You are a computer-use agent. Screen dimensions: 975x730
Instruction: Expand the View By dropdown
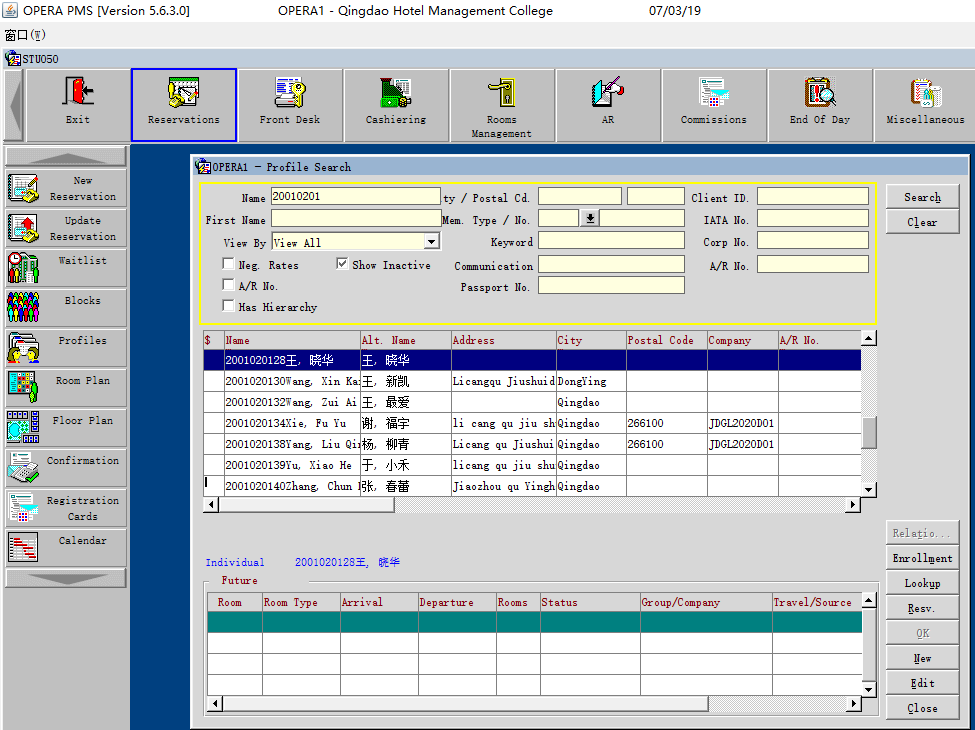(431, 242)
